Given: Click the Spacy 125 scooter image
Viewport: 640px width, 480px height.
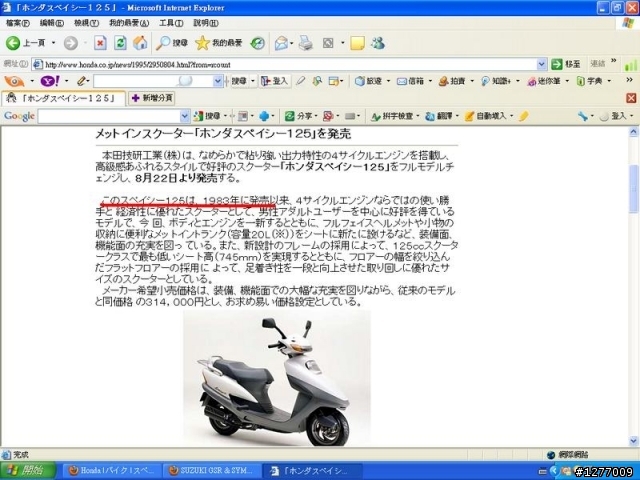Looking at the screenshot, I should [x=277, y=378].
